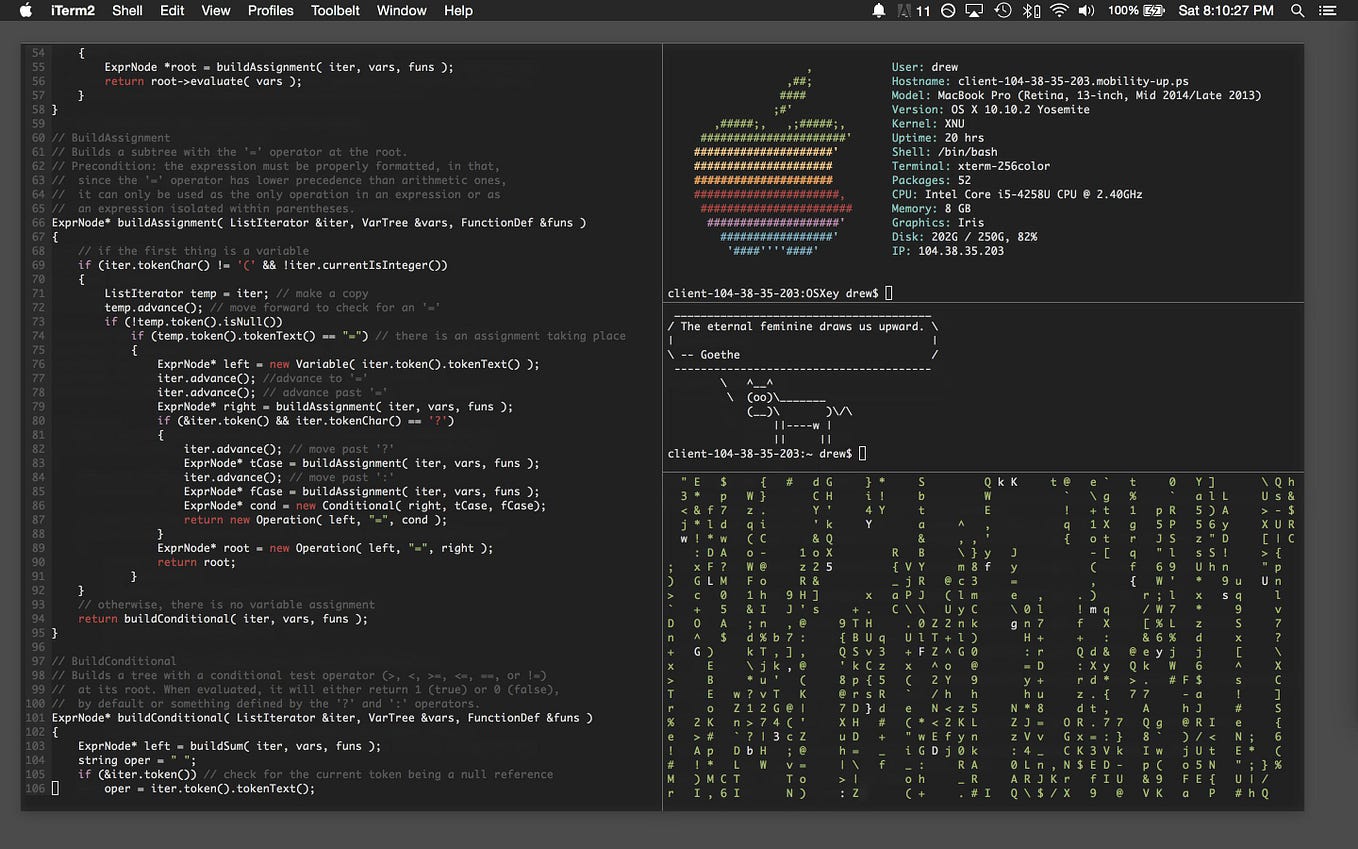Image resolution: width=1358 pixels, height=849 pixels.
Task: Toggle Bluetooth from the status bar
Action: tap(1028, 11)
